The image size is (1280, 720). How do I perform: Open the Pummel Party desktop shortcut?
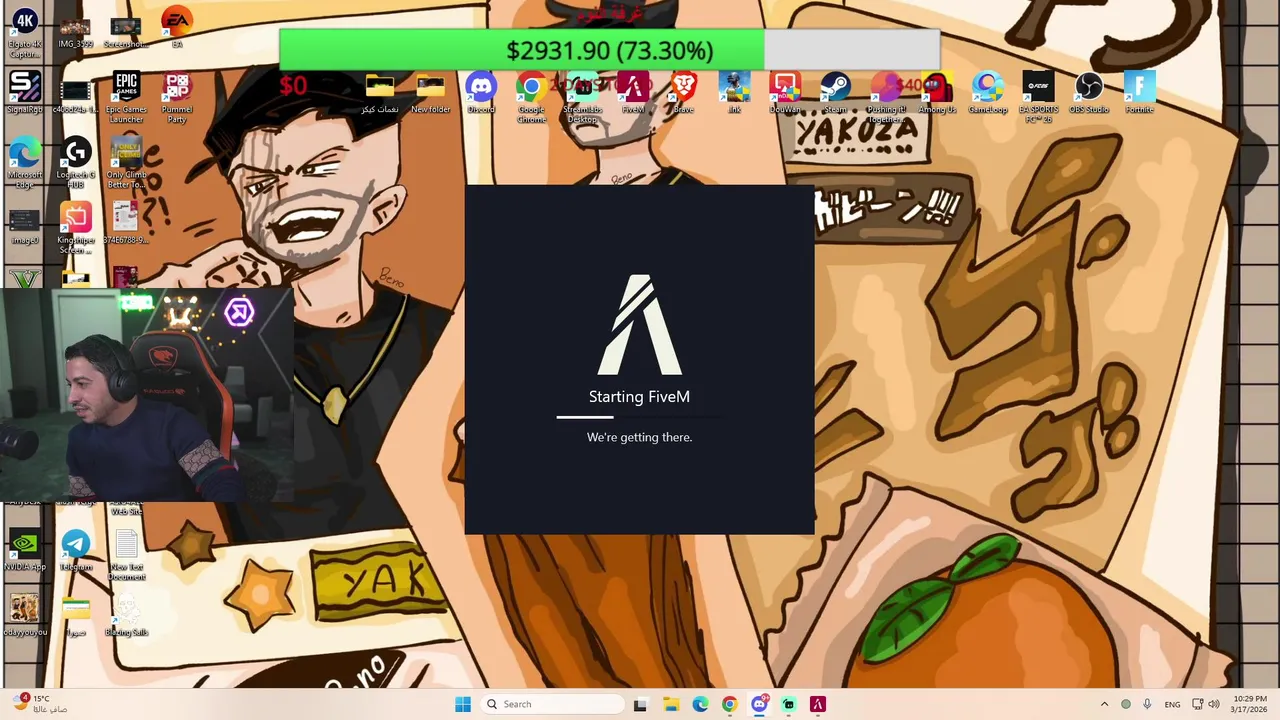176,96
